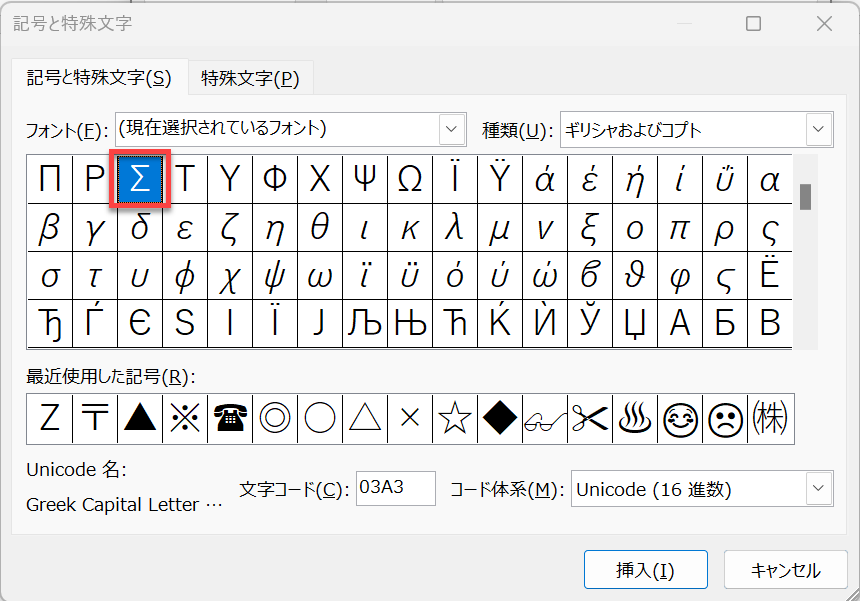This screenshot has height=601, width=860.
Task: Click the reference mark ※ recent symbol
Action: pos(185,418)
